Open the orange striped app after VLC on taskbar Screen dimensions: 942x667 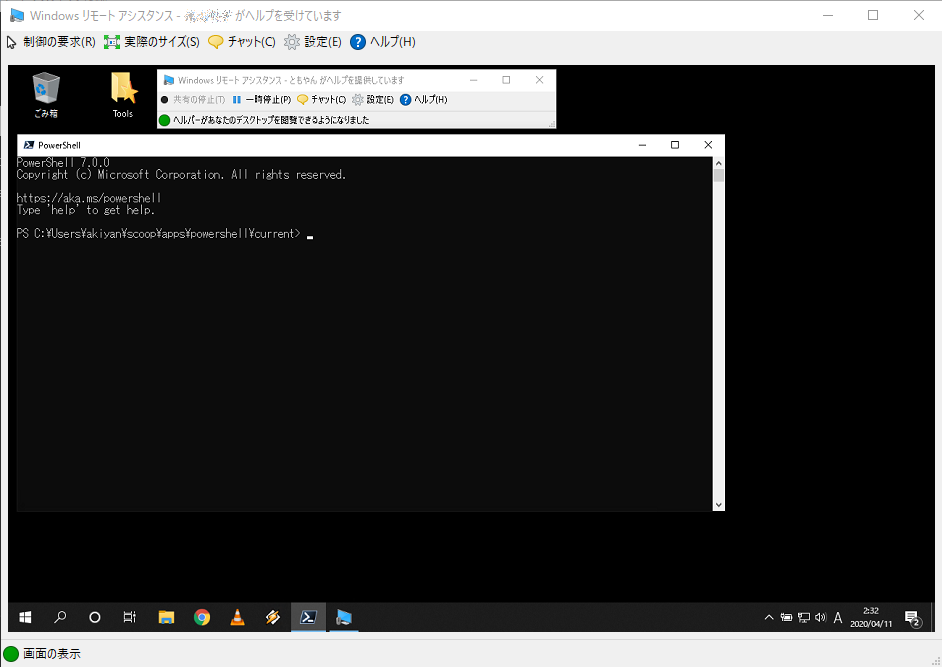[273, 617]
